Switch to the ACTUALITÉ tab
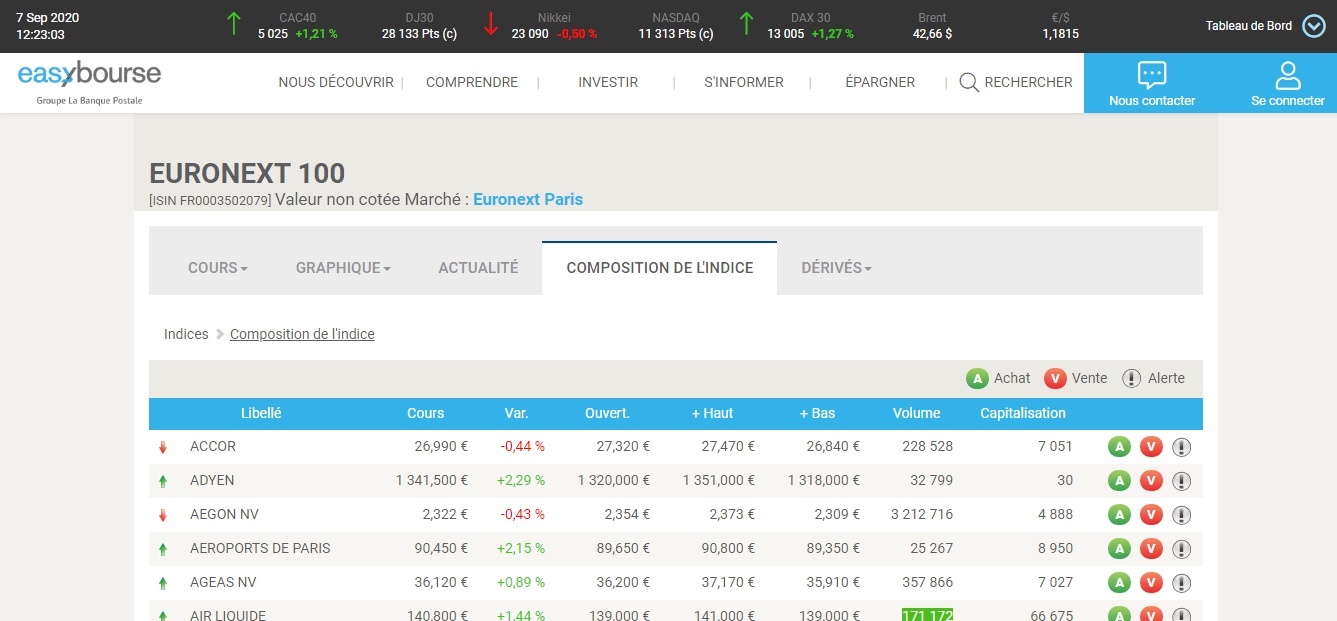This screenshot has width=1337, height=621. tap(478, 268)
